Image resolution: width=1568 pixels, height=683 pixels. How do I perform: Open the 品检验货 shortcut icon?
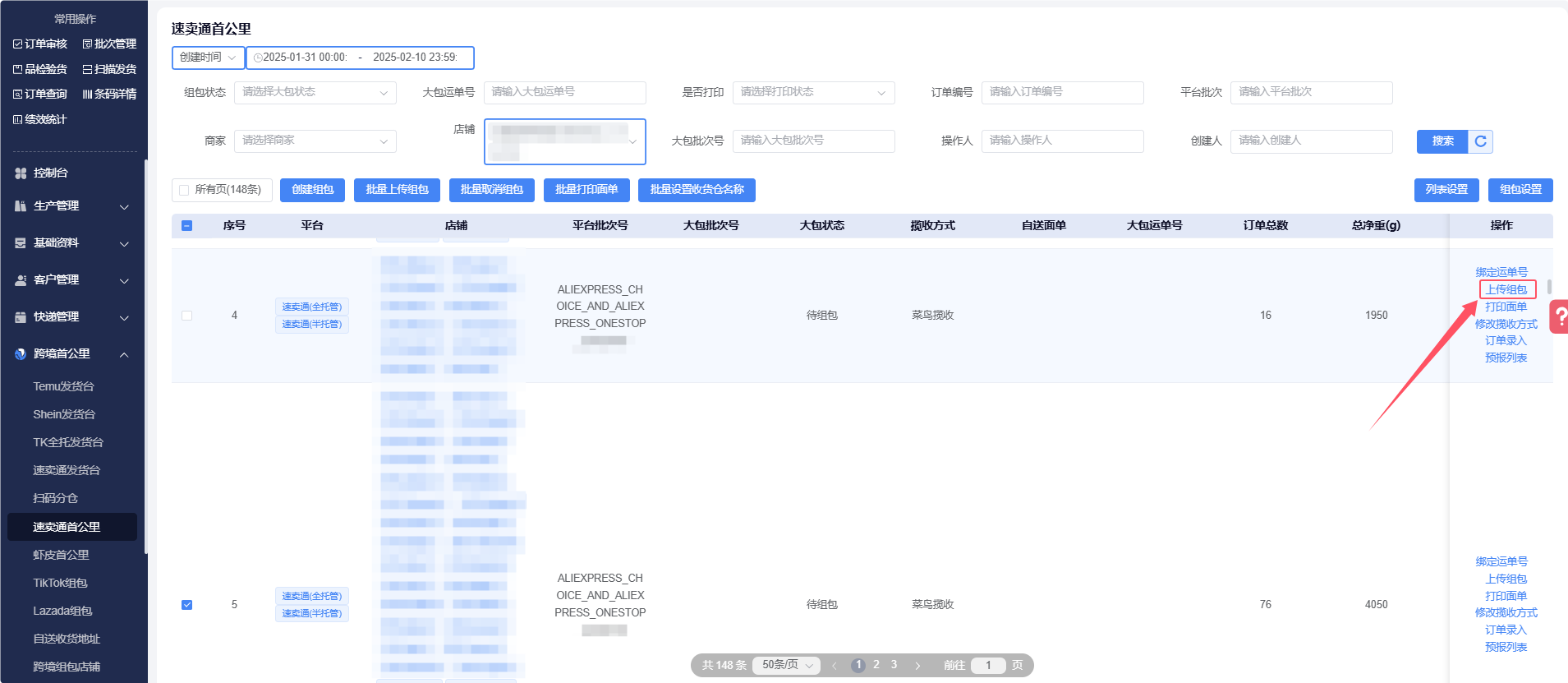pos(18,70)
